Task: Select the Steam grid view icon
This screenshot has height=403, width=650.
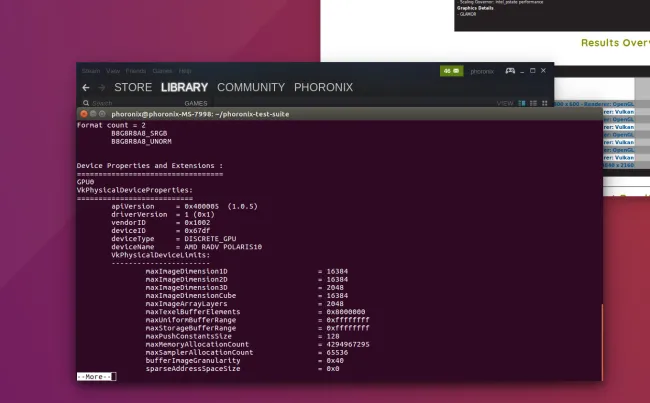Action: pos(545,103)
